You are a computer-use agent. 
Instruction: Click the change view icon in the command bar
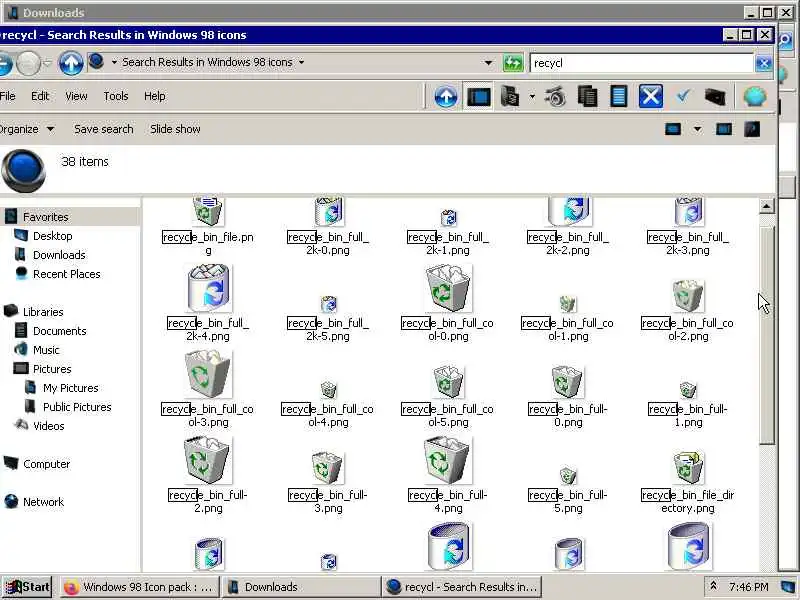click(x=673, y=129)
